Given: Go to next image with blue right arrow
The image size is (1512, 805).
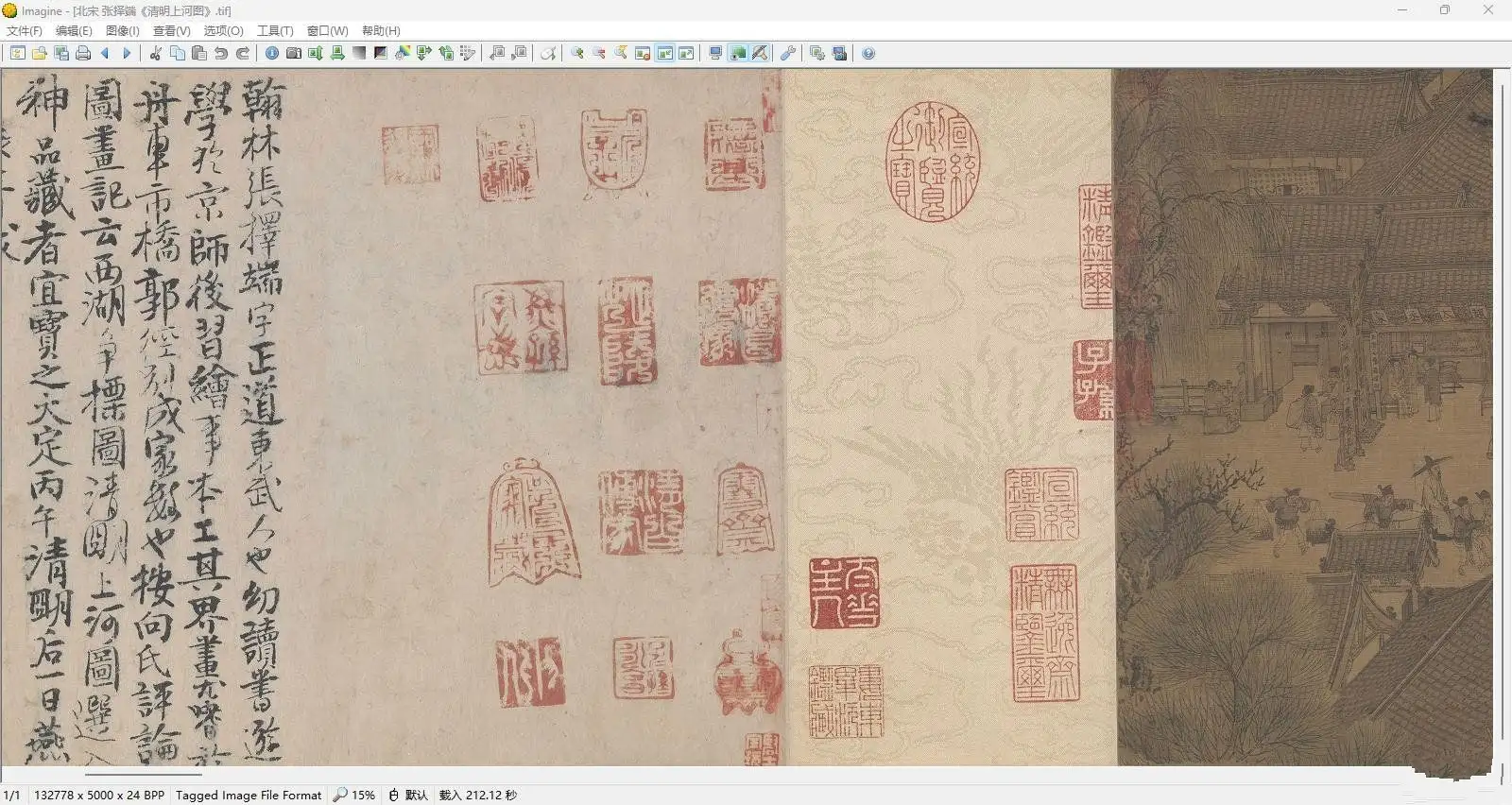Looking at the screenshot, I should [x=127, y=53].
